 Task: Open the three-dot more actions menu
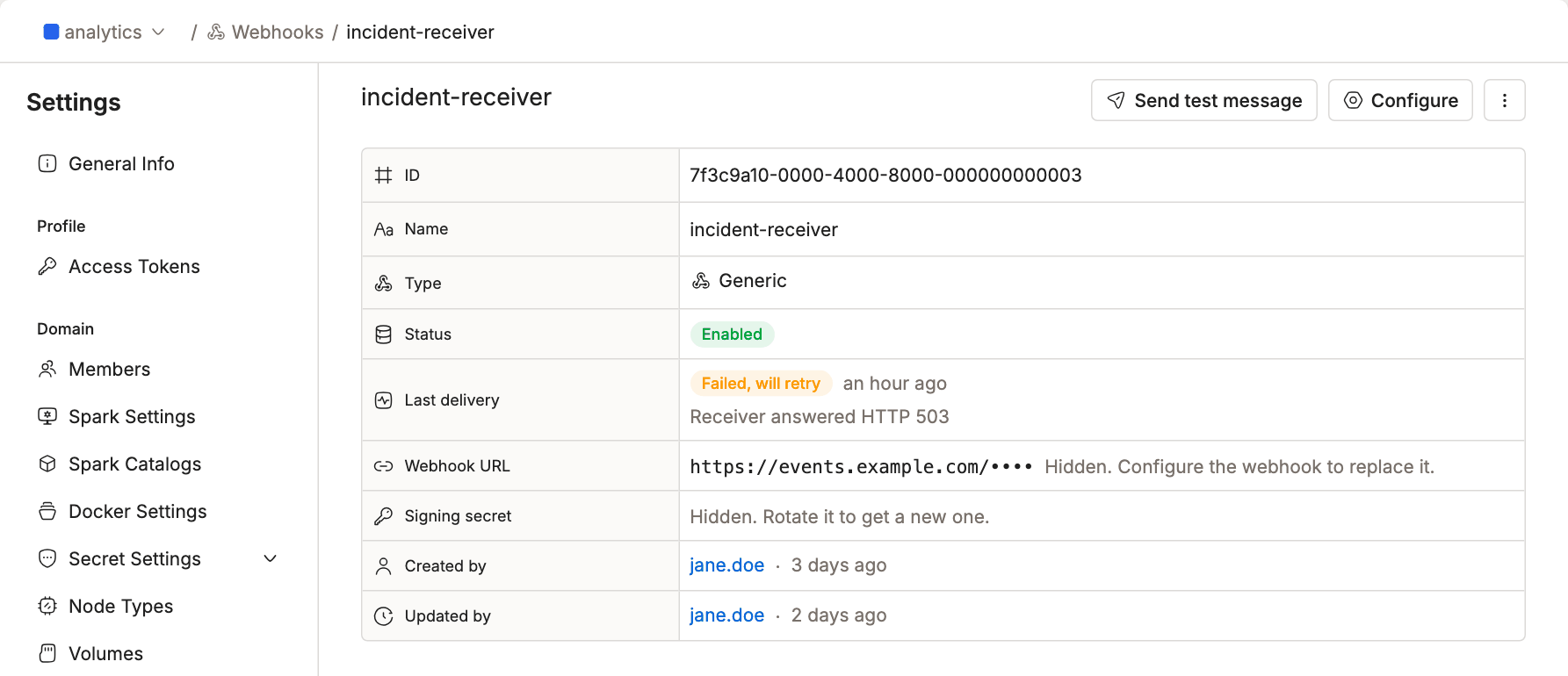click(x=1504, y=100)
